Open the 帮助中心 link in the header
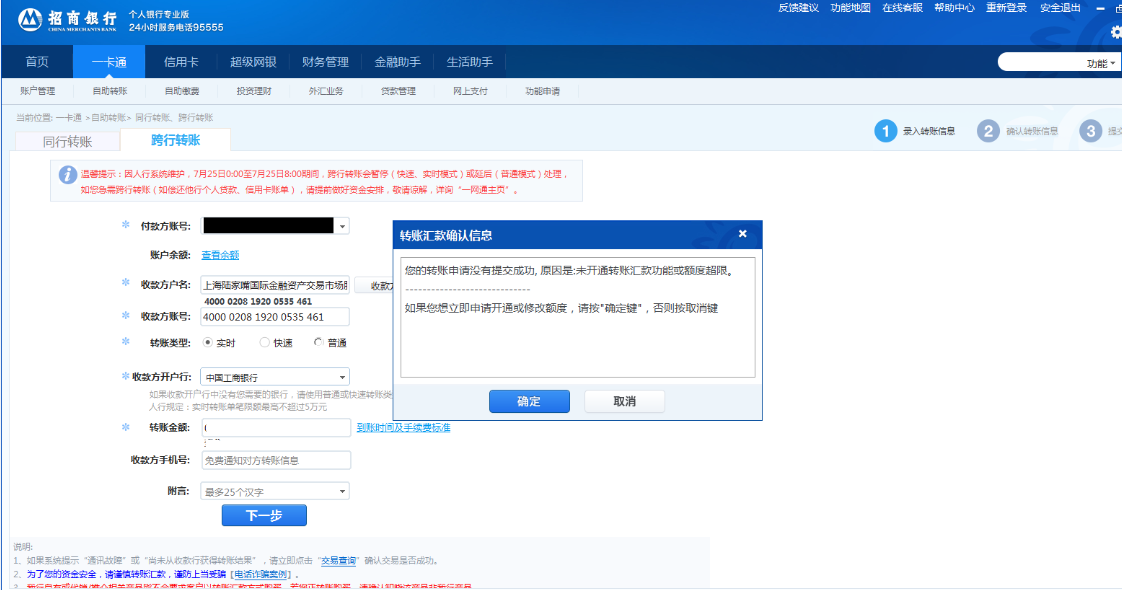 pos(955,8)
